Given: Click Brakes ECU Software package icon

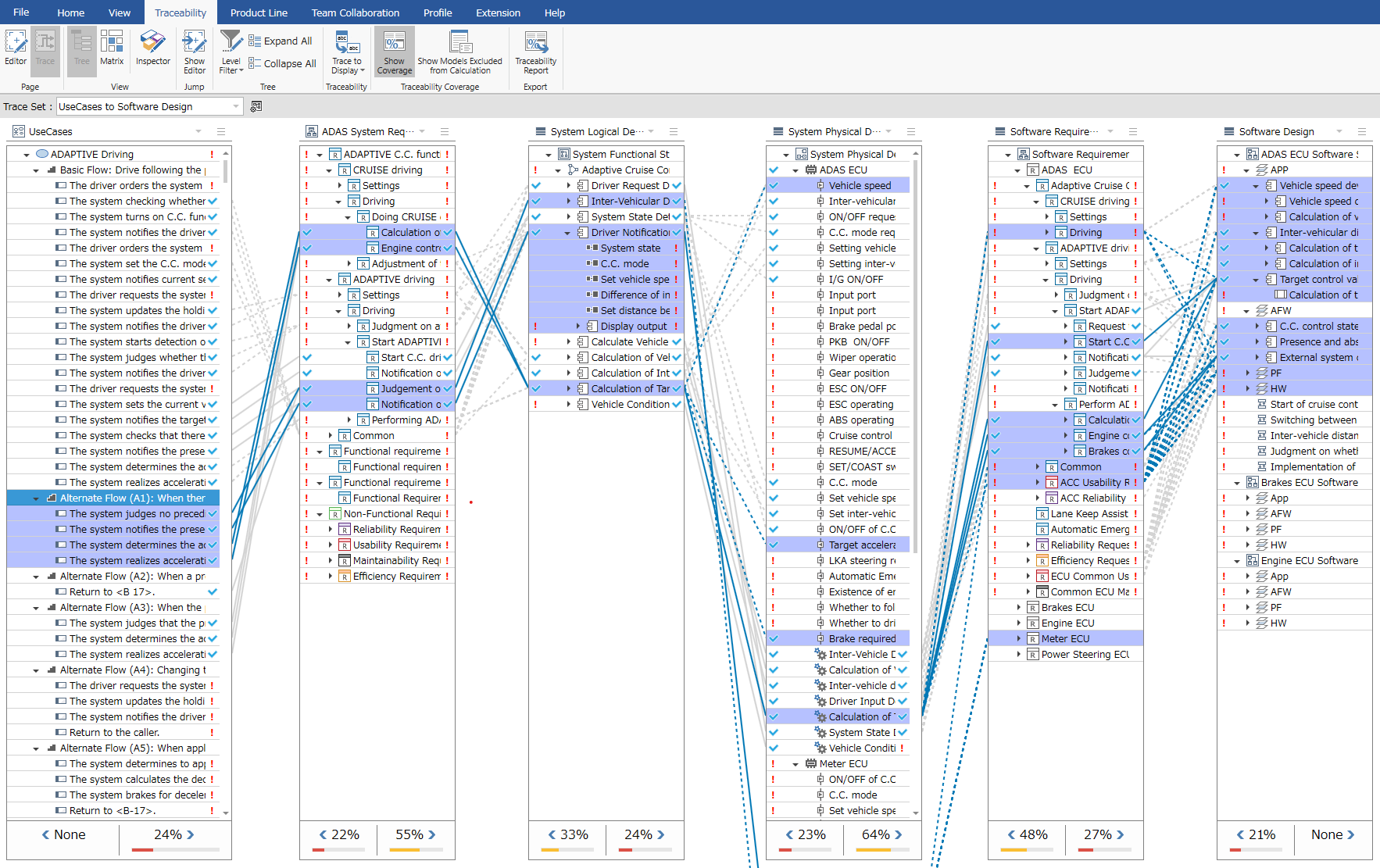Looking at the screenshot, I should point(1252,482).
